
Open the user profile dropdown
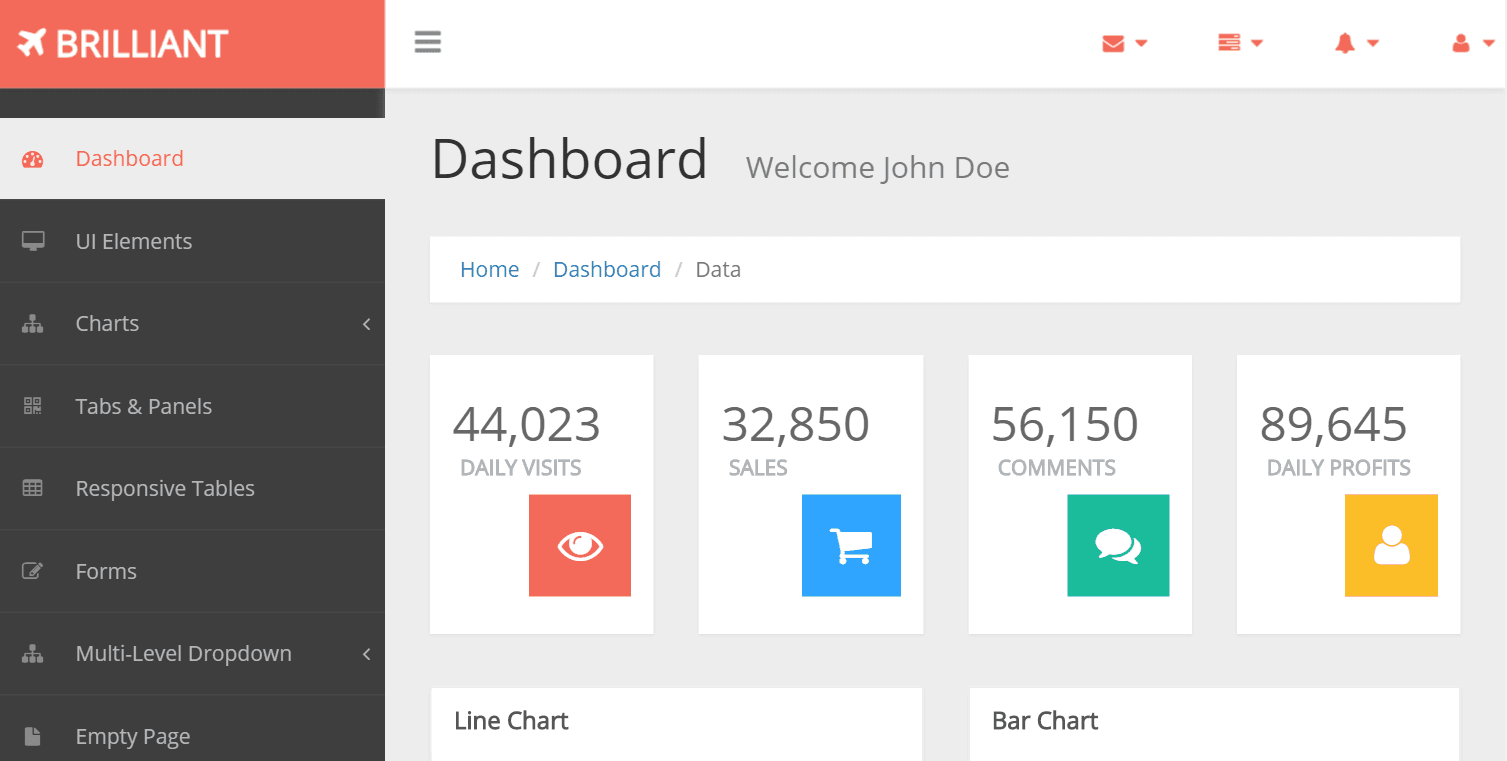coord(1472,43)
